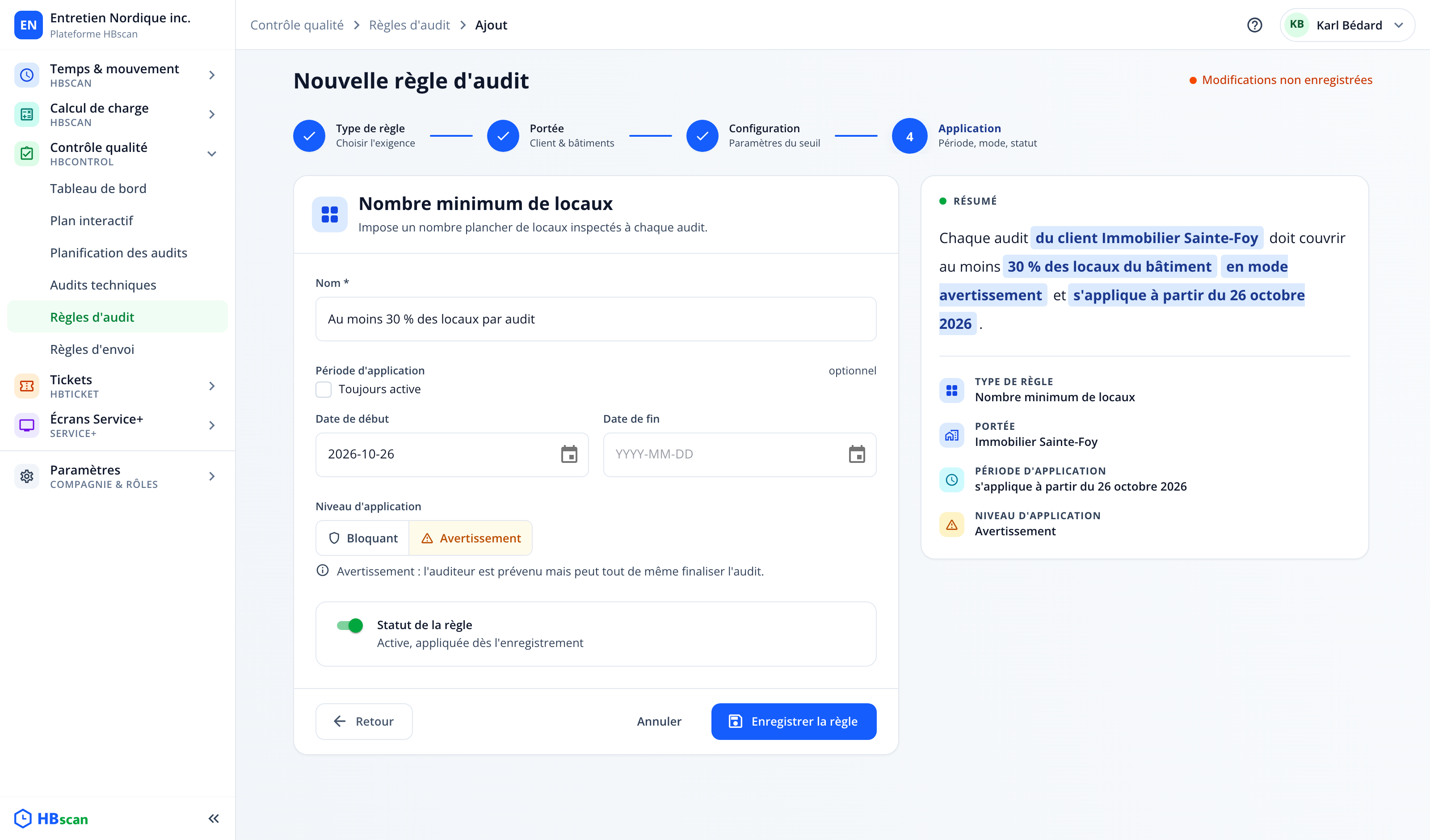Click the Tickets ticket icon
1430x840 pixels.
click(x=27, y=386)
